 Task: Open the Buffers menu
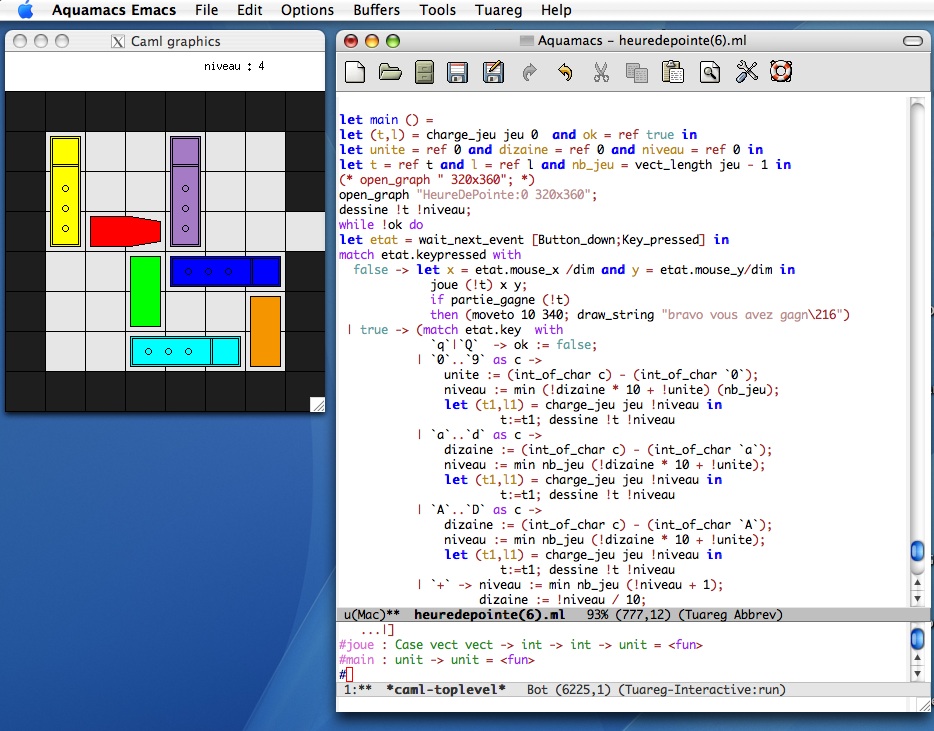(x=376, y=10)
